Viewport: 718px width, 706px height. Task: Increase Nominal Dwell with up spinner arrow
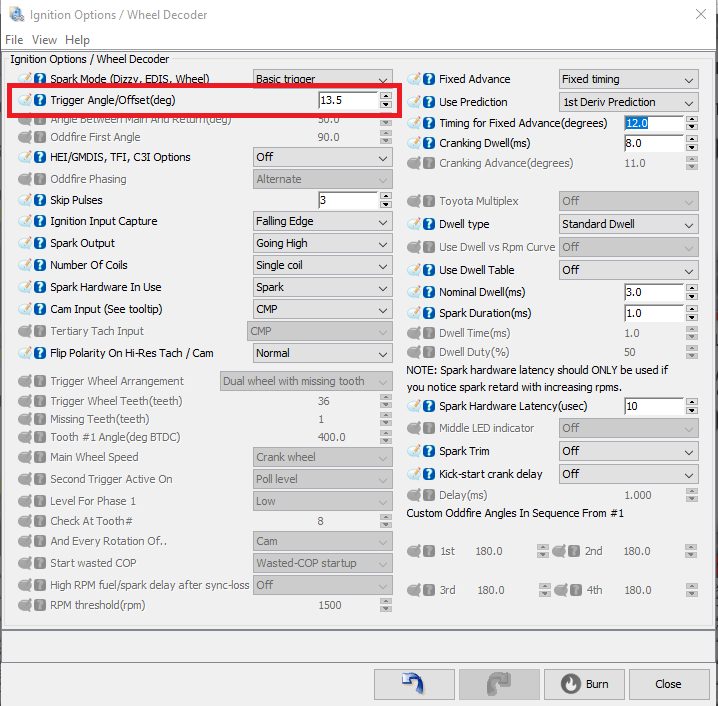692,288
